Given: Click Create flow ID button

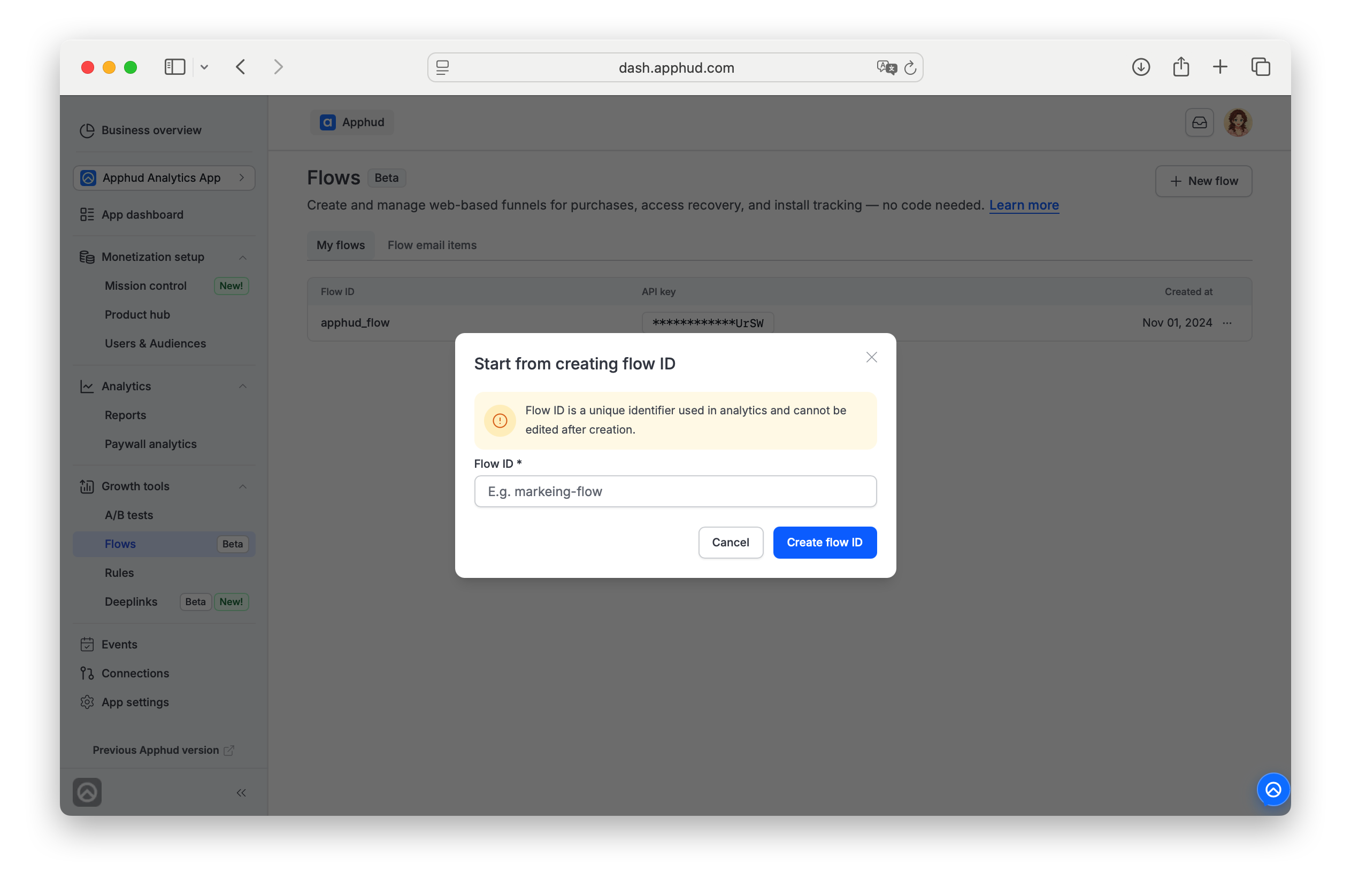Looking at the screenshot, I should 824,542.
